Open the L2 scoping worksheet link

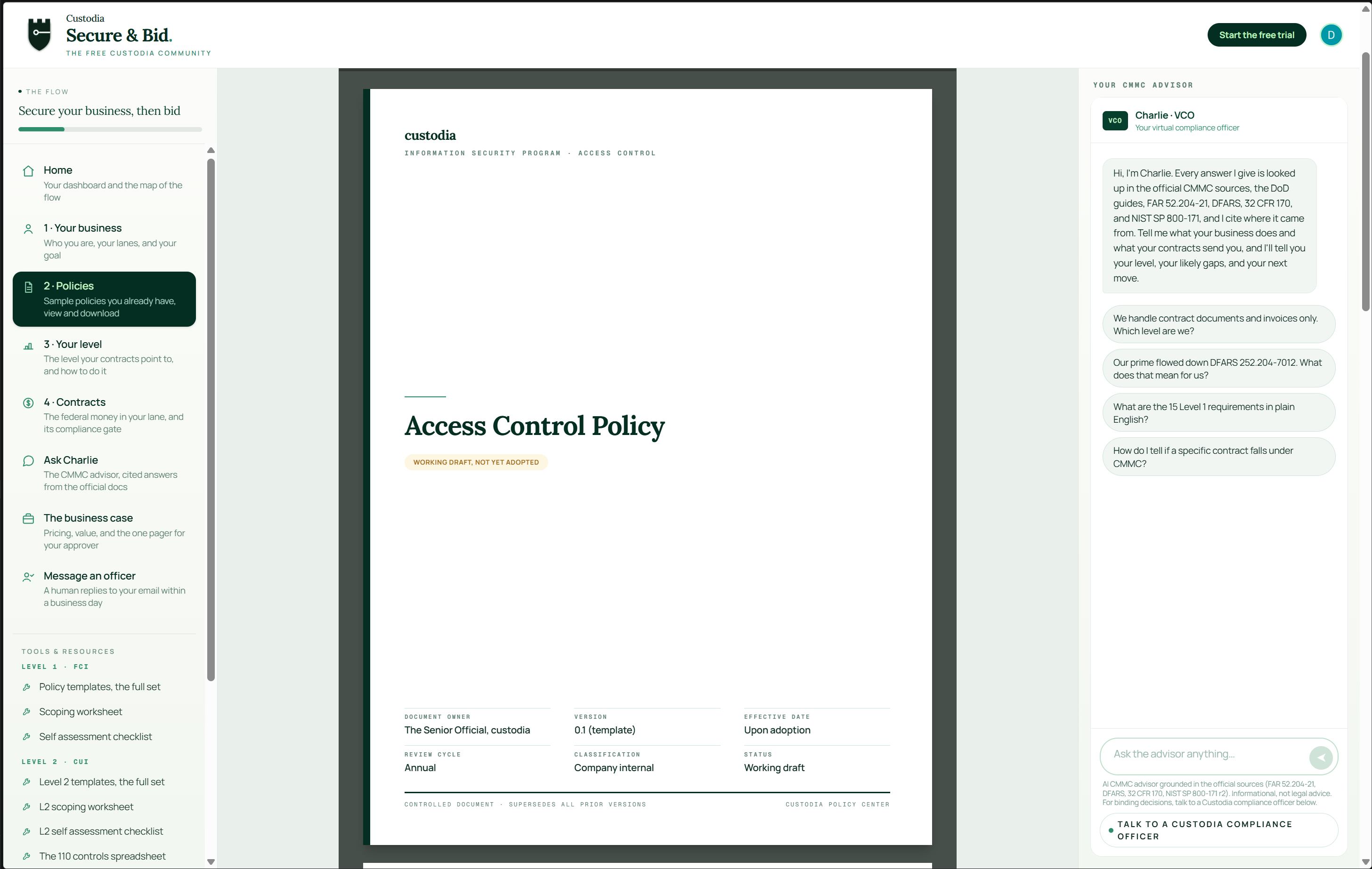point(86,807)
